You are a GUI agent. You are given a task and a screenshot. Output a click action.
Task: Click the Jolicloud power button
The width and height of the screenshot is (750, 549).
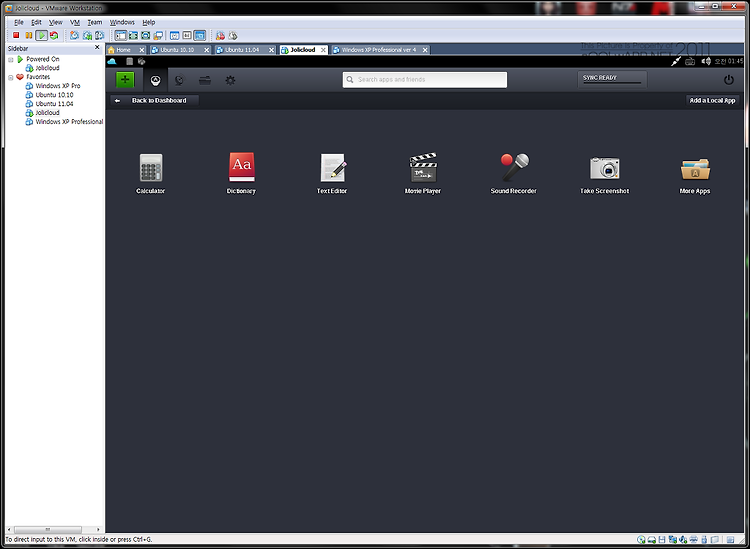(x=728, y=80)
